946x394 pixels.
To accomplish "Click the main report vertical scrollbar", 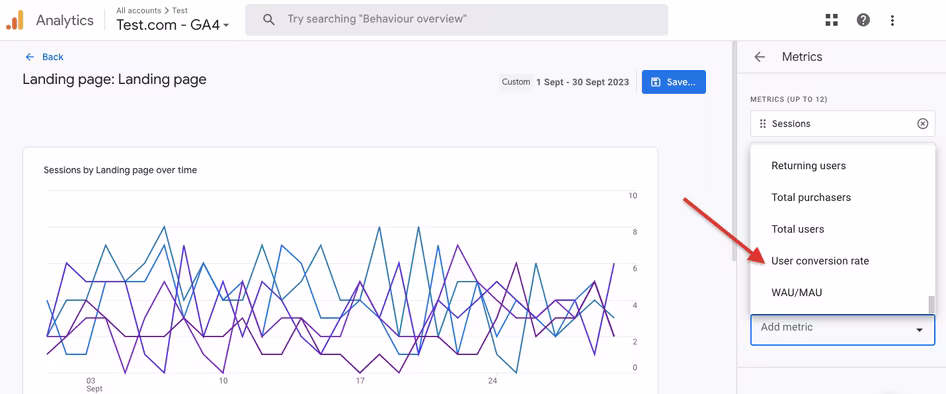I will (734, 151).
